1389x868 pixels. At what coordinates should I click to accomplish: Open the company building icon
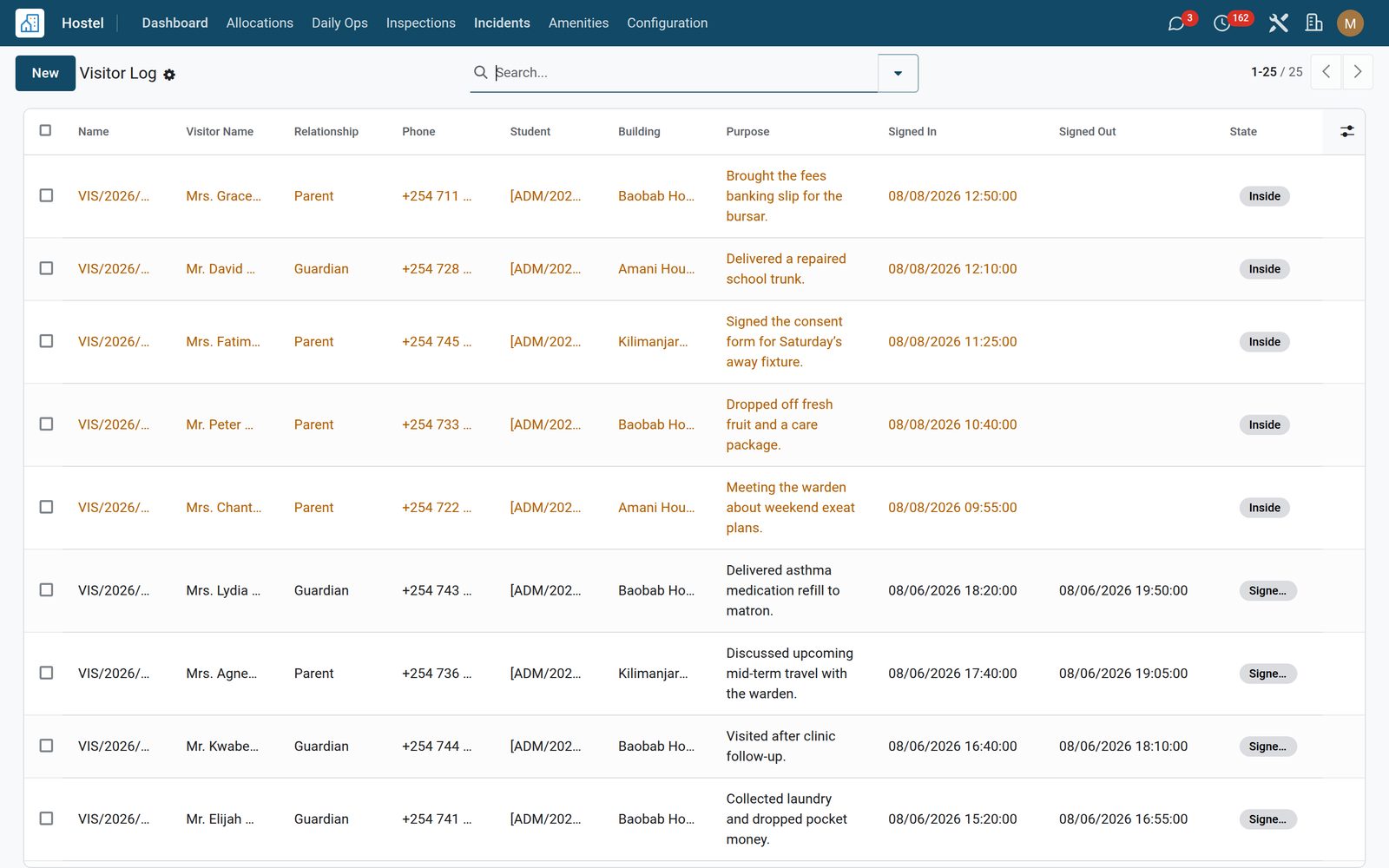pyautogui.click(x=1313, y=23)
